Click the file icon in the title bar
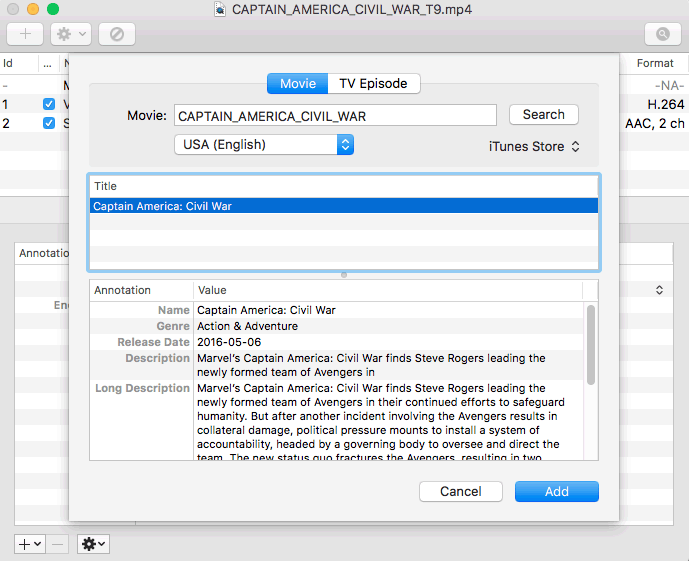The height and width of the screenshot is (561, 689). (x=220, y=9)
